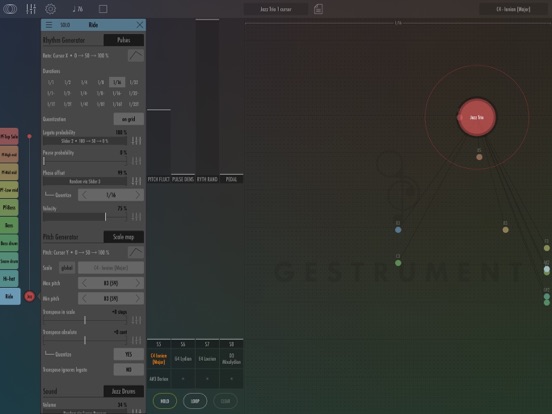Toggle the LOOP button
This screenshot has width=552, height=414.
(x=195, y=401)
